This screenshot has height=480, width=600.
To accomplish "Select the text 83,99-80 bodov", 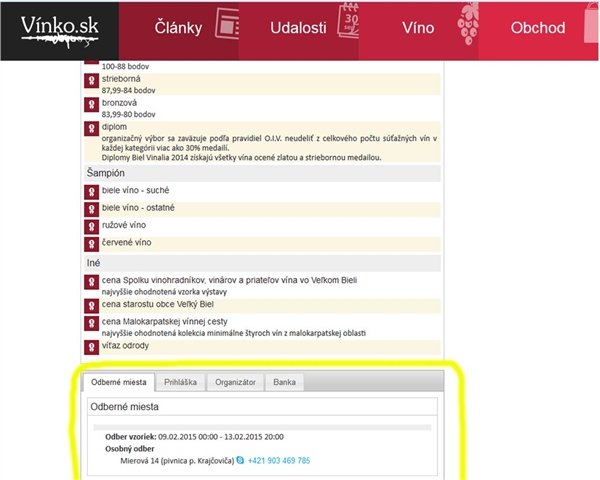I will point(129,114).
